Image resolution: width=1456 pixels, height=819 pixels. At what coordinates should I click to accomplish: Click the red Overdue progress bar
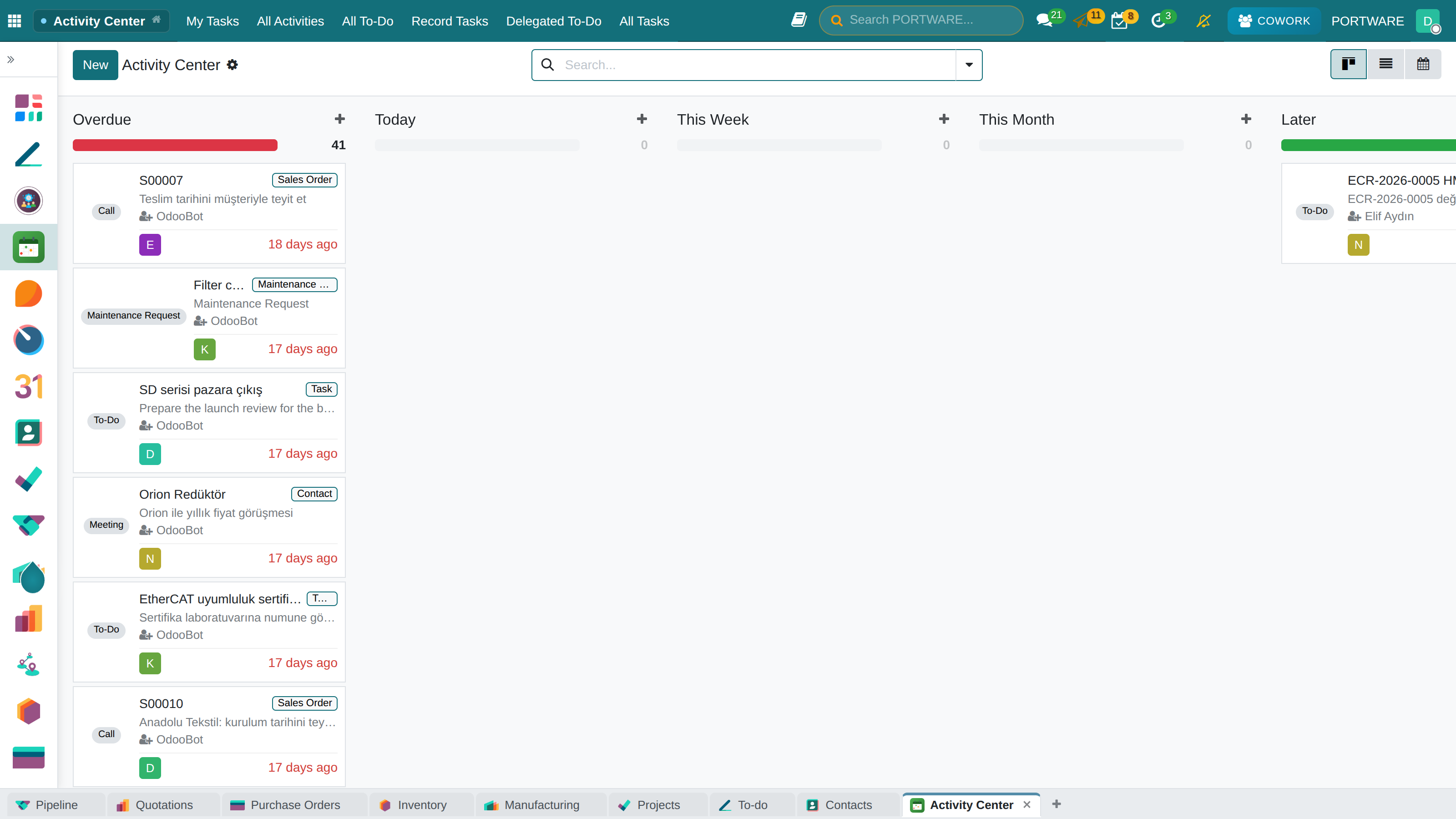[175, 145]
